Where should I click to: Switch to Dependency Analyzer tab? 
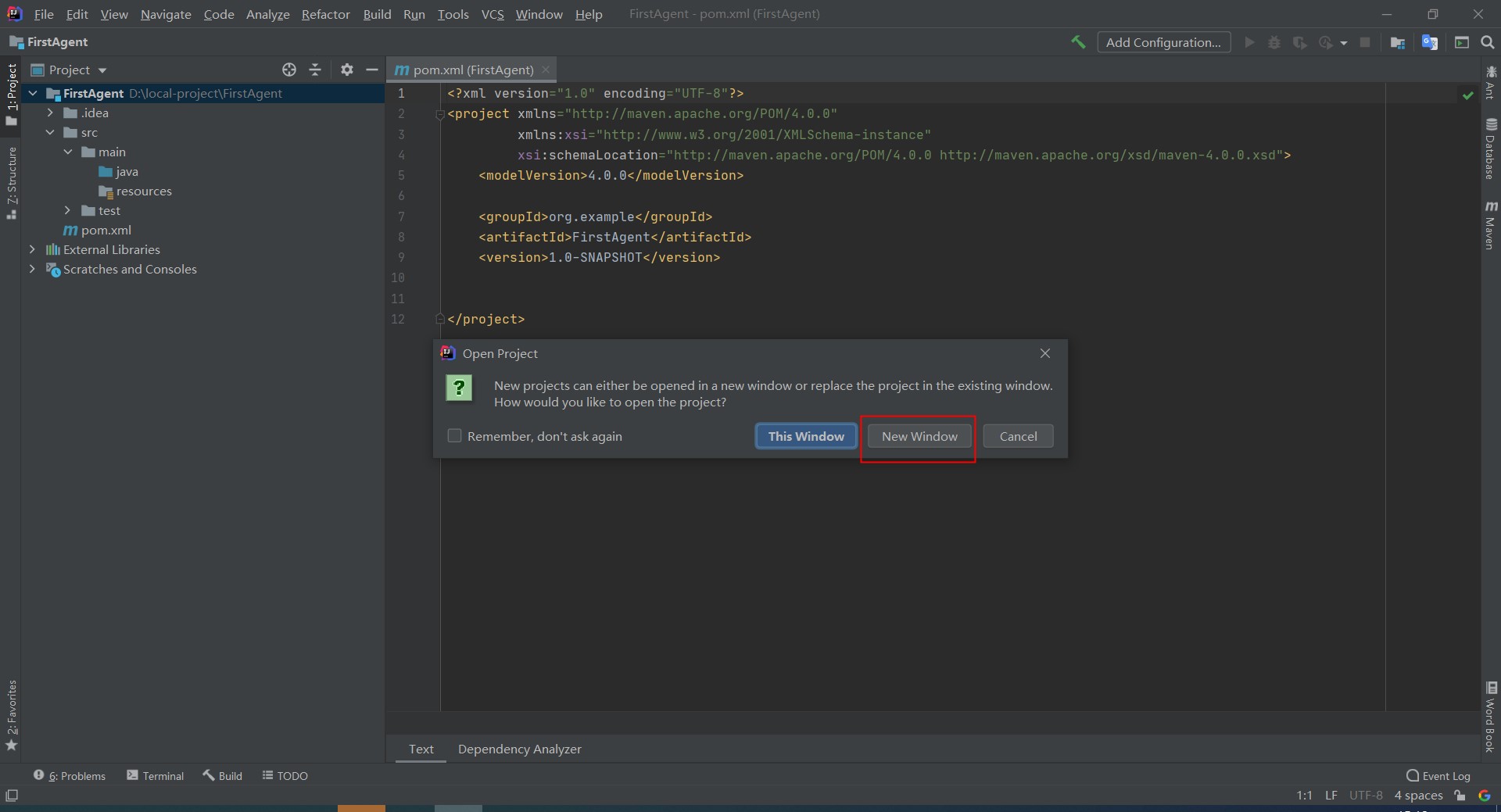(519, 749)
